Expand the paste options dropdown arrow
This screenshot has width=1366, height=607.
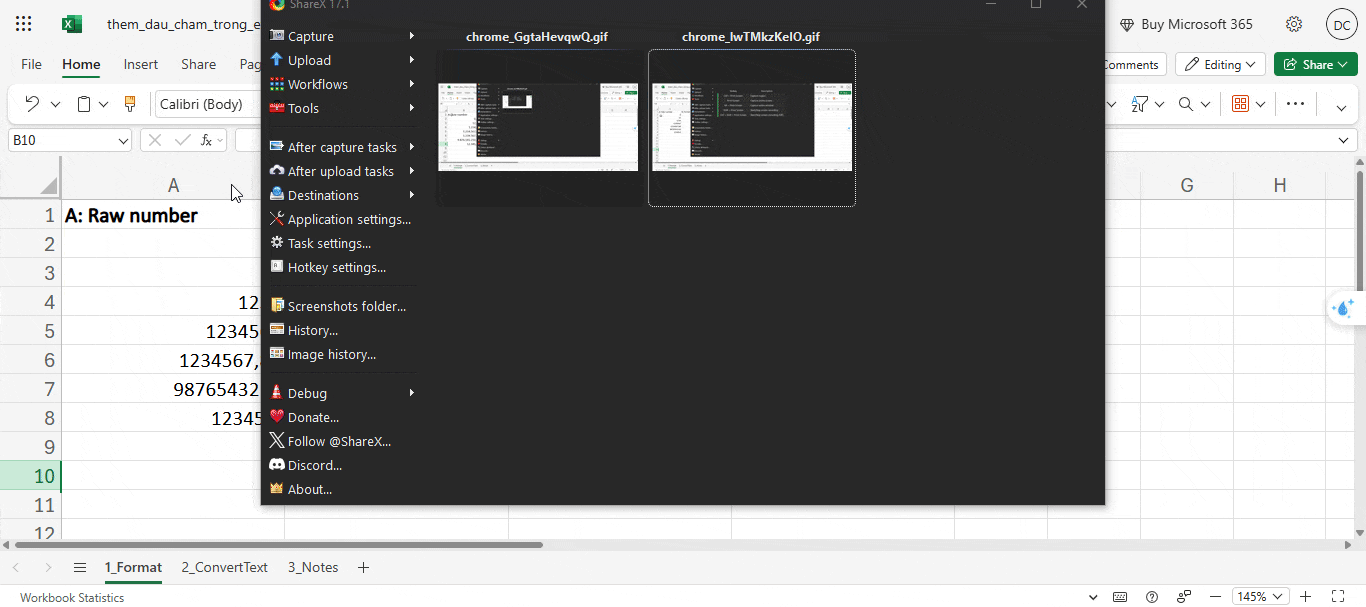click(x=103, y=104)
